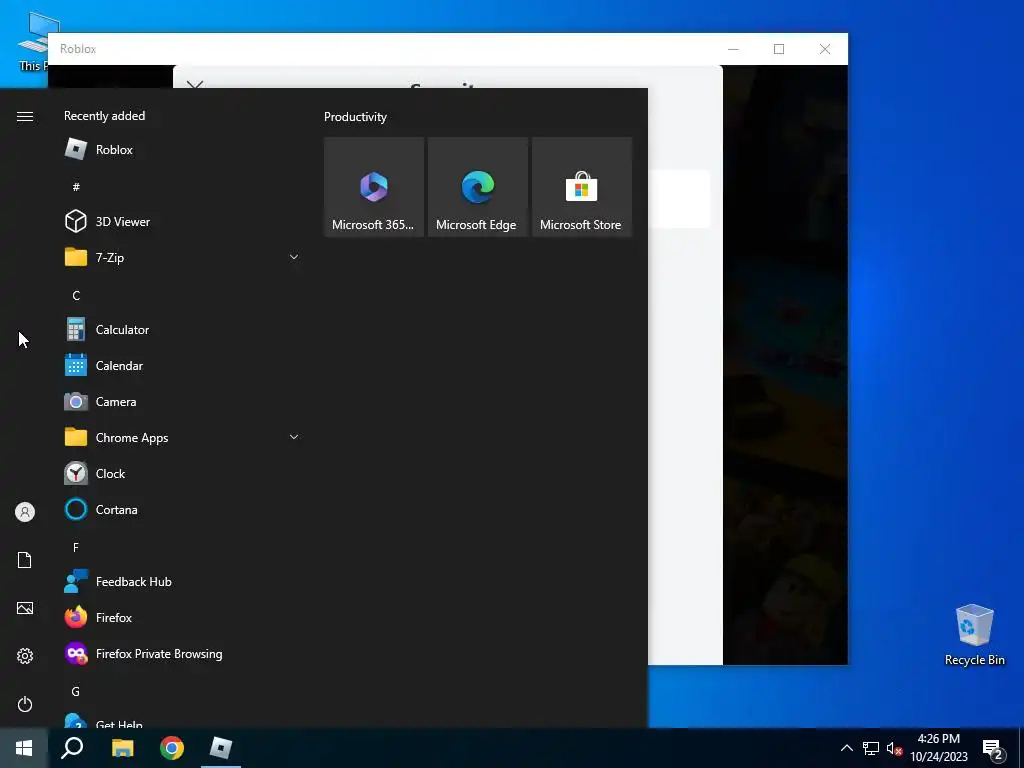The height and width of the screenshot is (768, 1024).
Task: Open taskbar Search magnifier
Action: point(72,748)
